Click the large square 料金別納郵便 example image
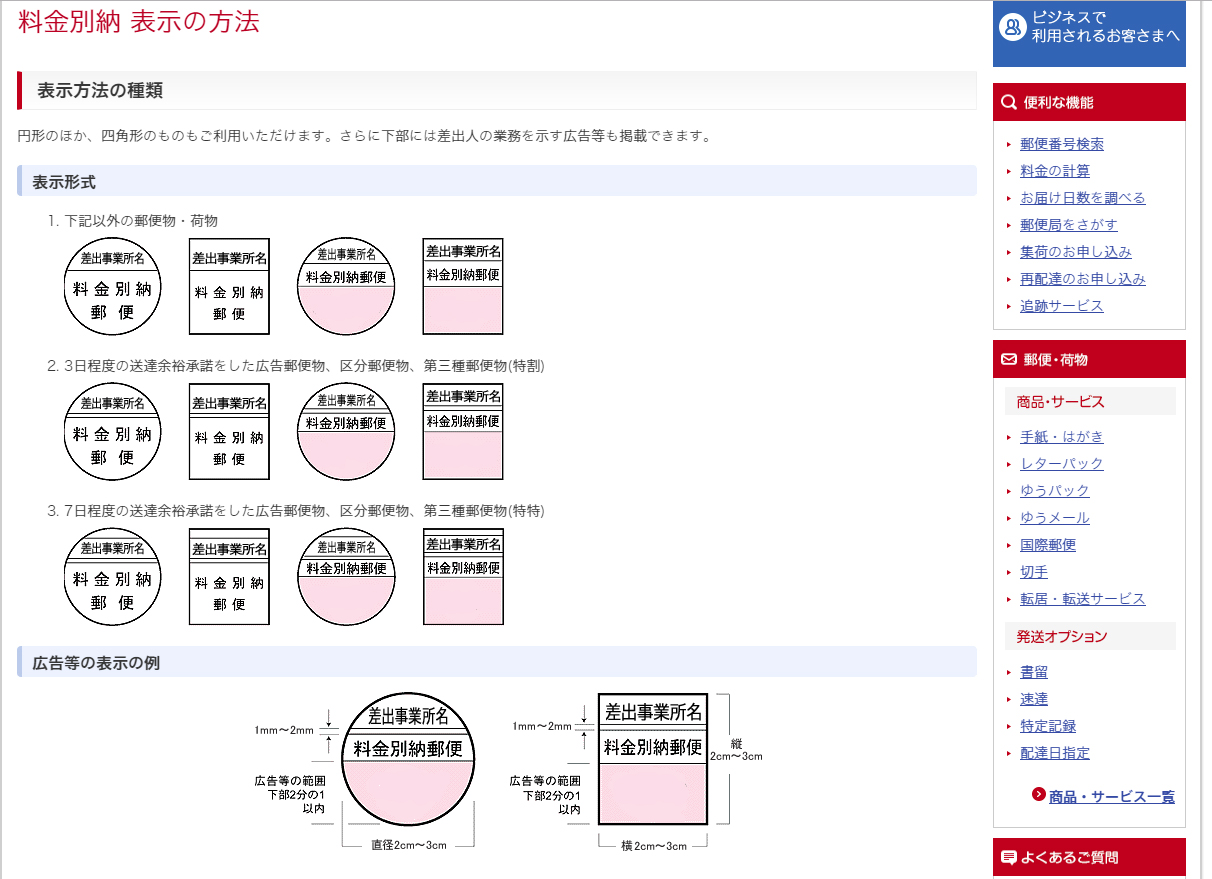The image size is (1212, 879). (x=653, y=759)
